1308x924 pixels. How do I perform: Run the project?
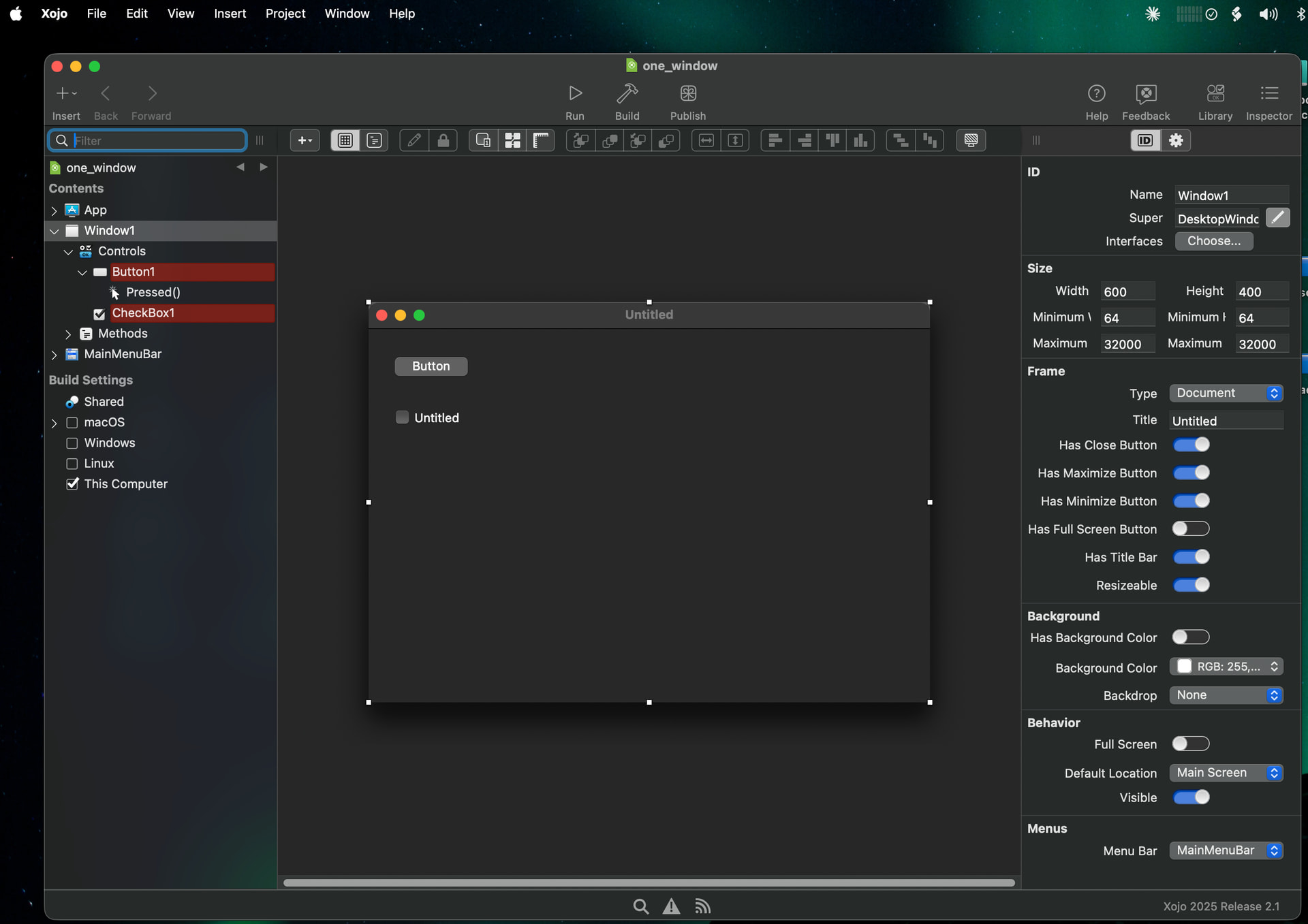(x=575, y=93)
